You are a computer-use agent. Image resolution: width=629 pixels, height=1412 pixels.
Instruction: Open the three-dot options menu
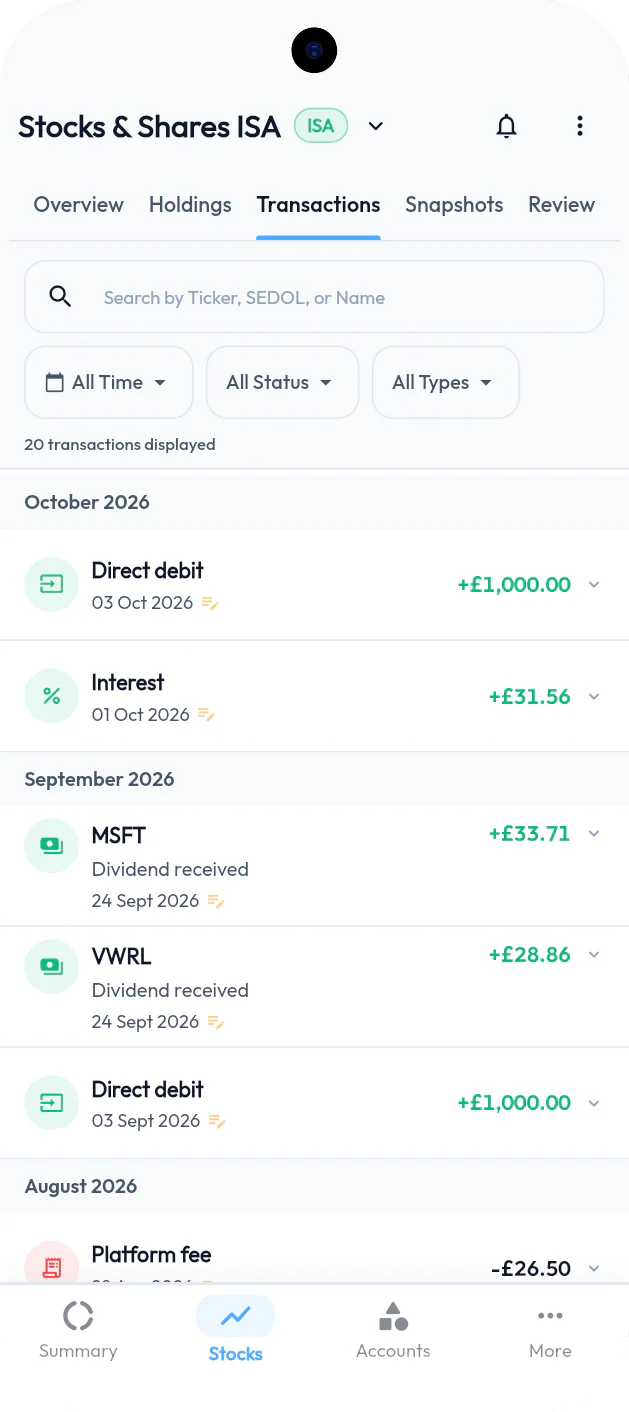coord(579,126)
